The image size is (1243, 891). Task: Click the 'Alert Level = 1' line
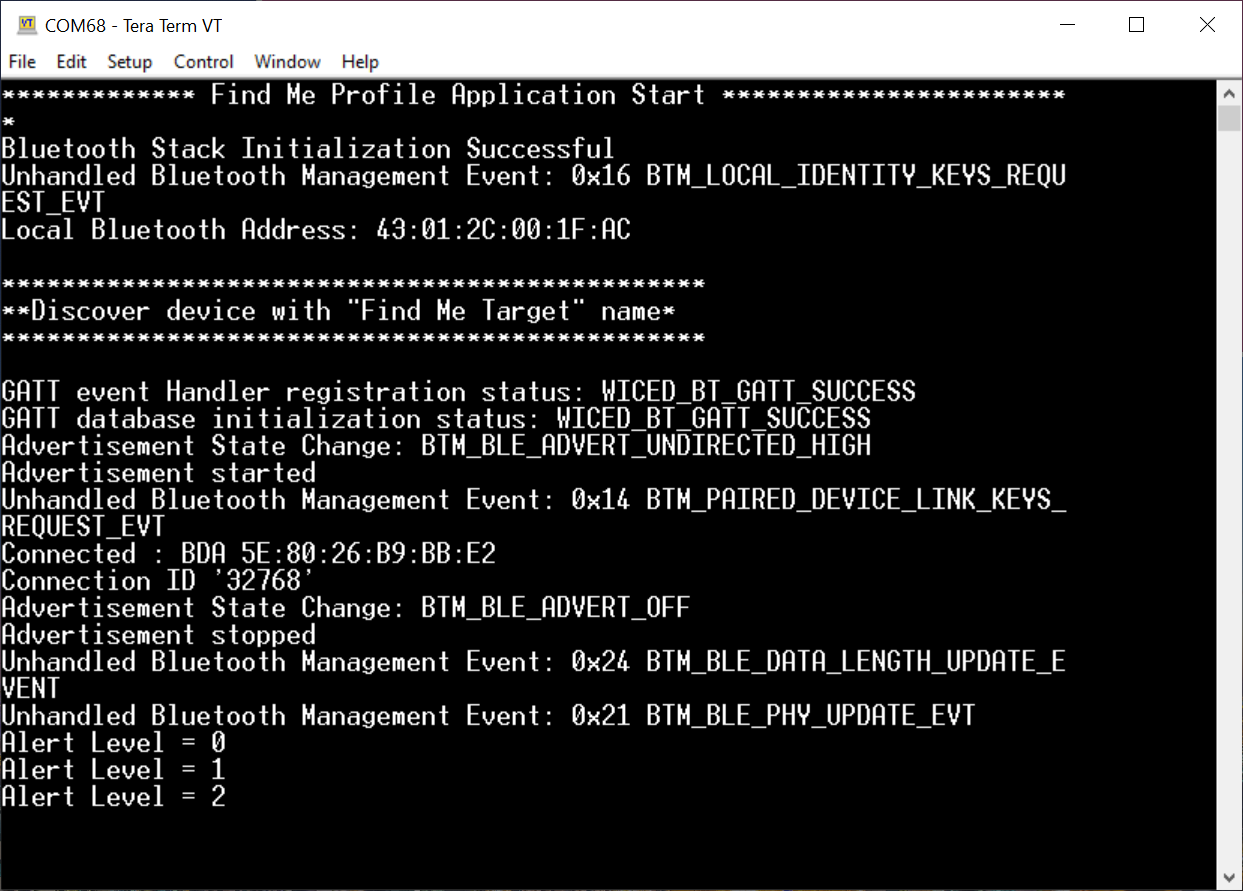pyautogui.click(x=113, y=770)
